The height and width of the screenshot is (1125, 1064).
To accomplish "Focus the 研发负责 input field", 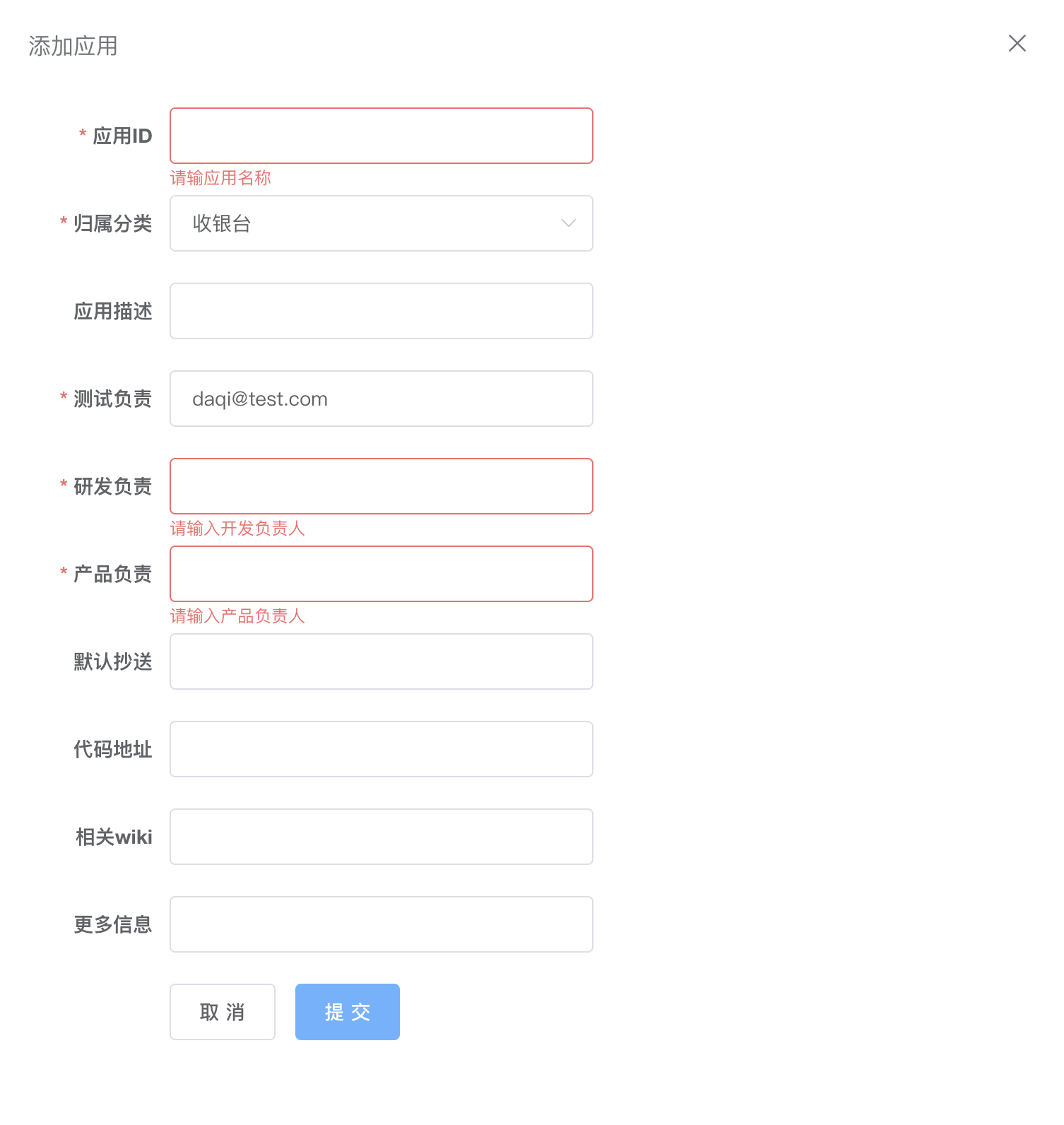I will pos(382,486).
